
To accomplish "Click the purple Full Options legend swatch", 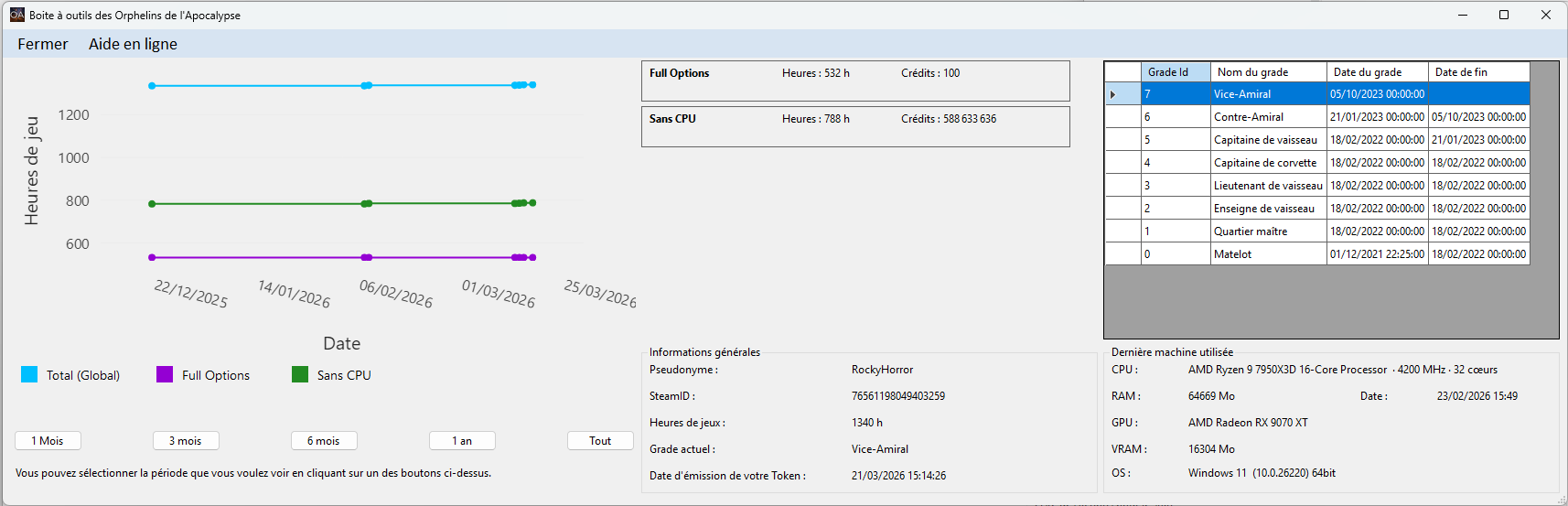I will [165, 374].
